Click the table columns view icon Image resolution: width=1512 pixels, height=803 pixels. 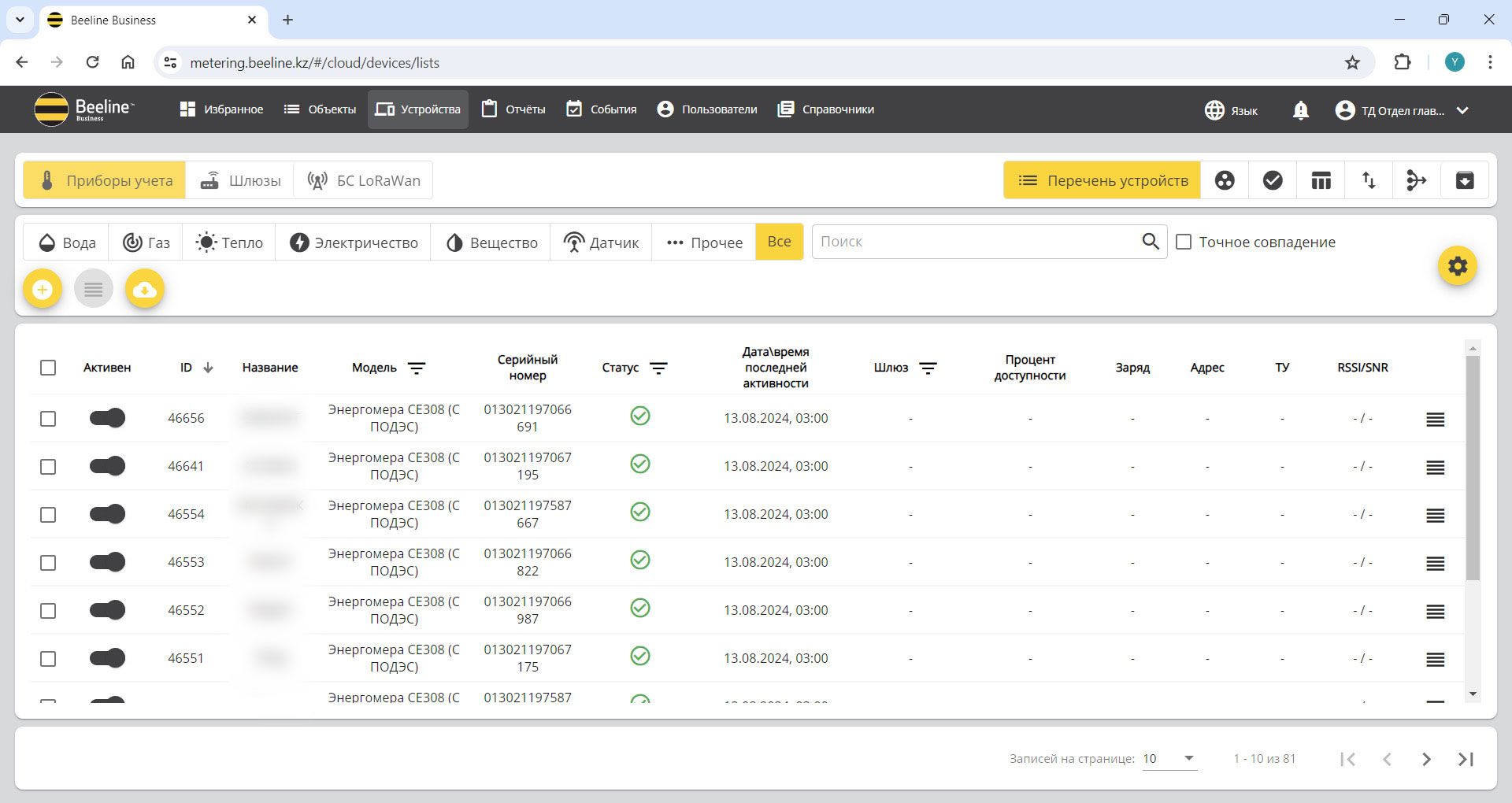[x=1321, y=180]
